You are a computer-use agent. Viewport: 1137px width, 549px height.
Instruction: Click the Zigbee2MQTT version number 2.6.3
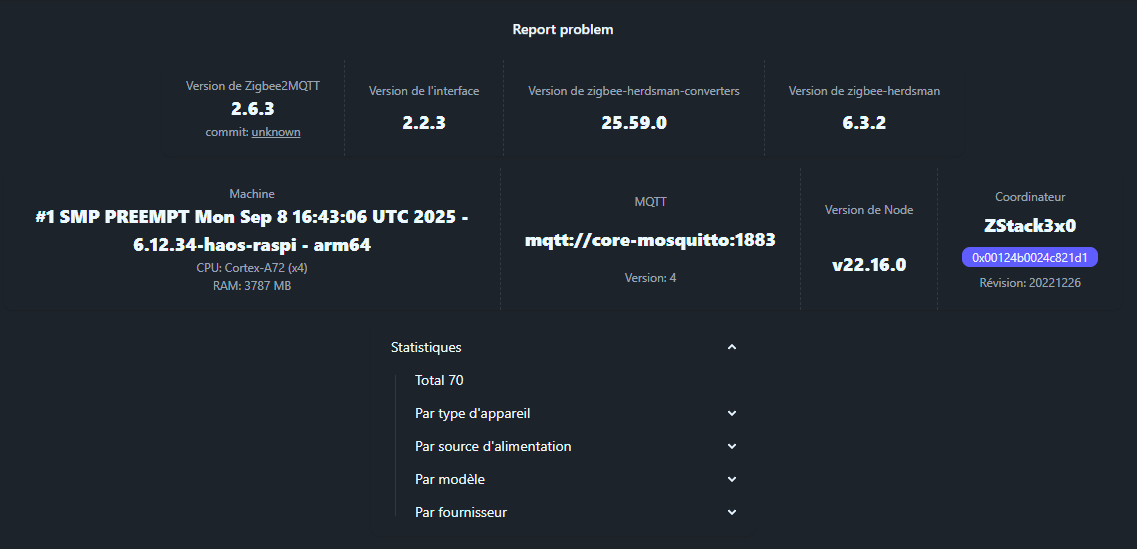[253, 109]
